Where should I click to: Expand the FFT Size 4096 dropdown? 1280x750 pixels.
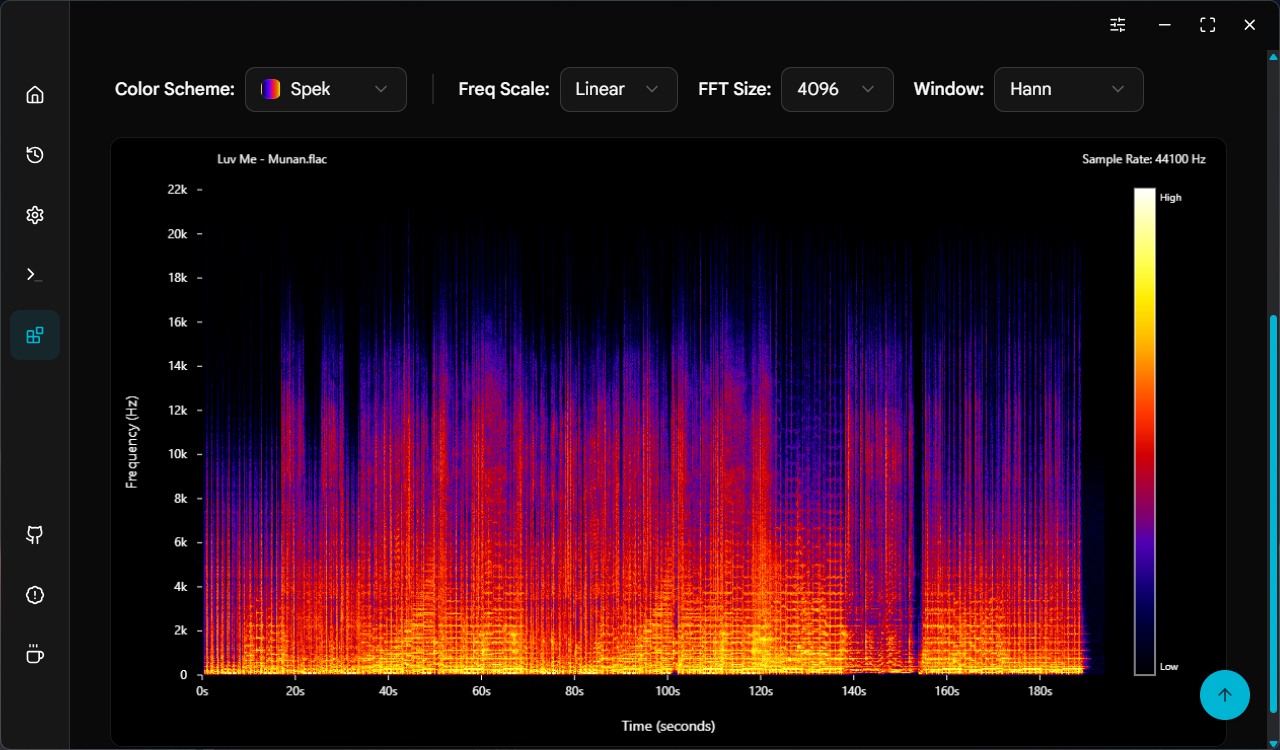tap(836, 89)
